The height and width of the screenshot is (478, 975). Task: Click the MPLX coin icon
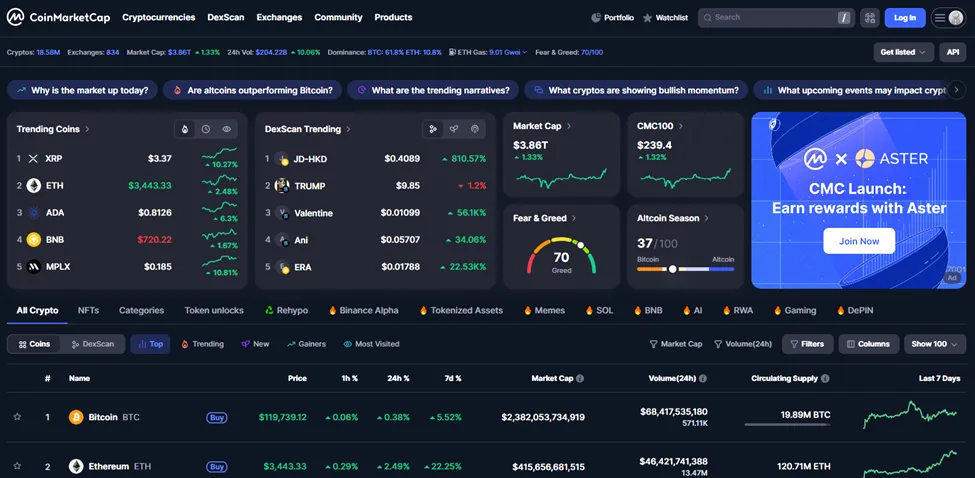point(34,267)
